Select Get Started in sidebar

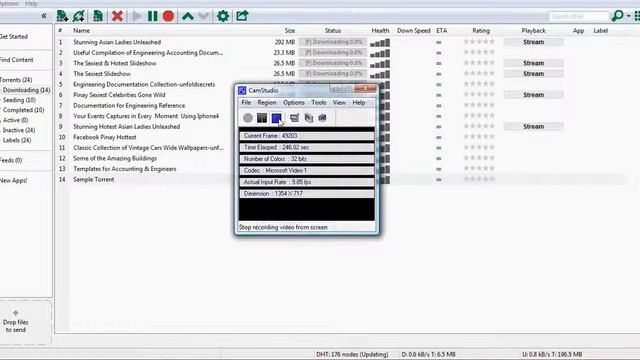14,36
